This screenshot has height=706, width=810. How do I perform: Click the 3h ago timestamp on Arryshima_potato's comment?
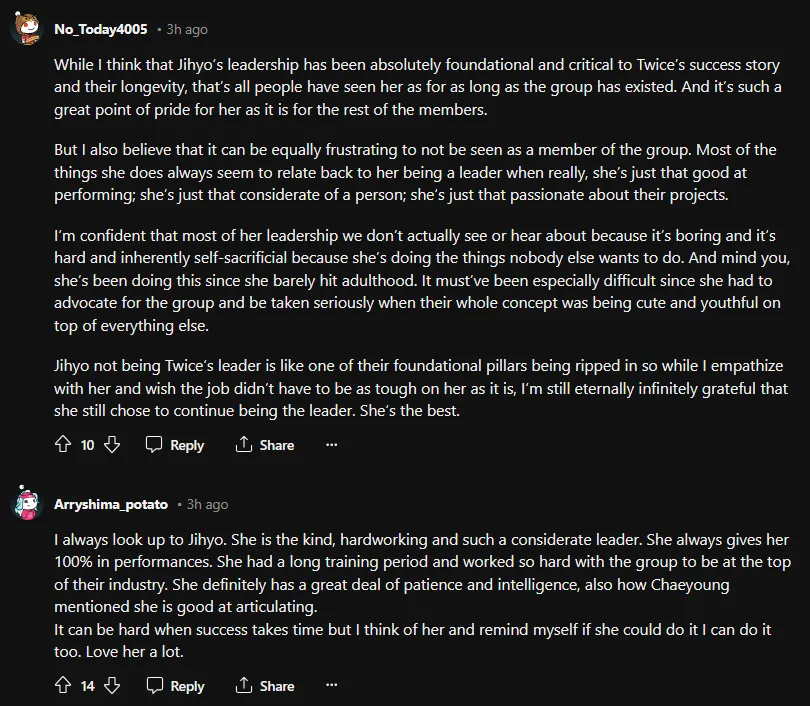207,505
